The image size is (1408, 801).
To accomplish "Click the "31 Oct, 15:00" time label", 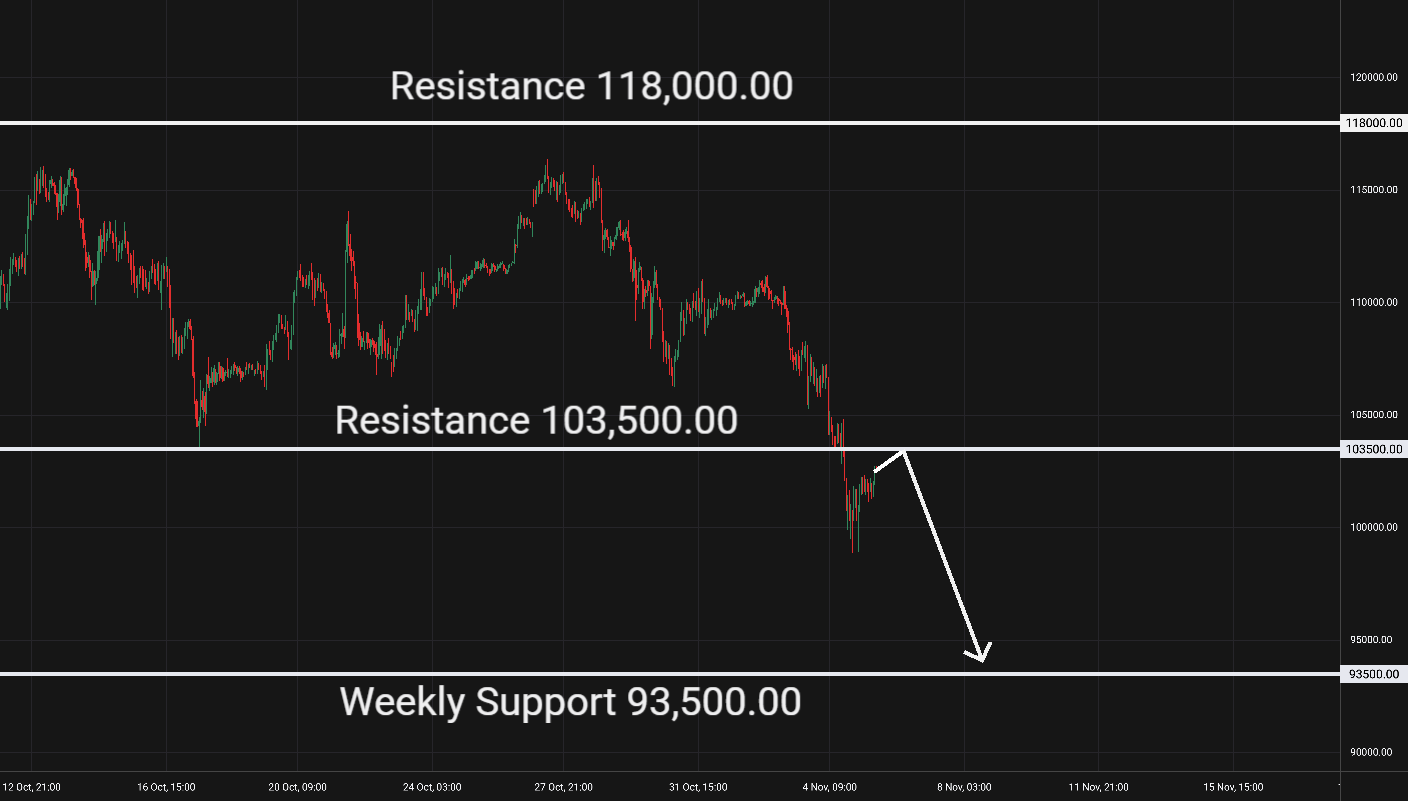I will click(698, 787).
